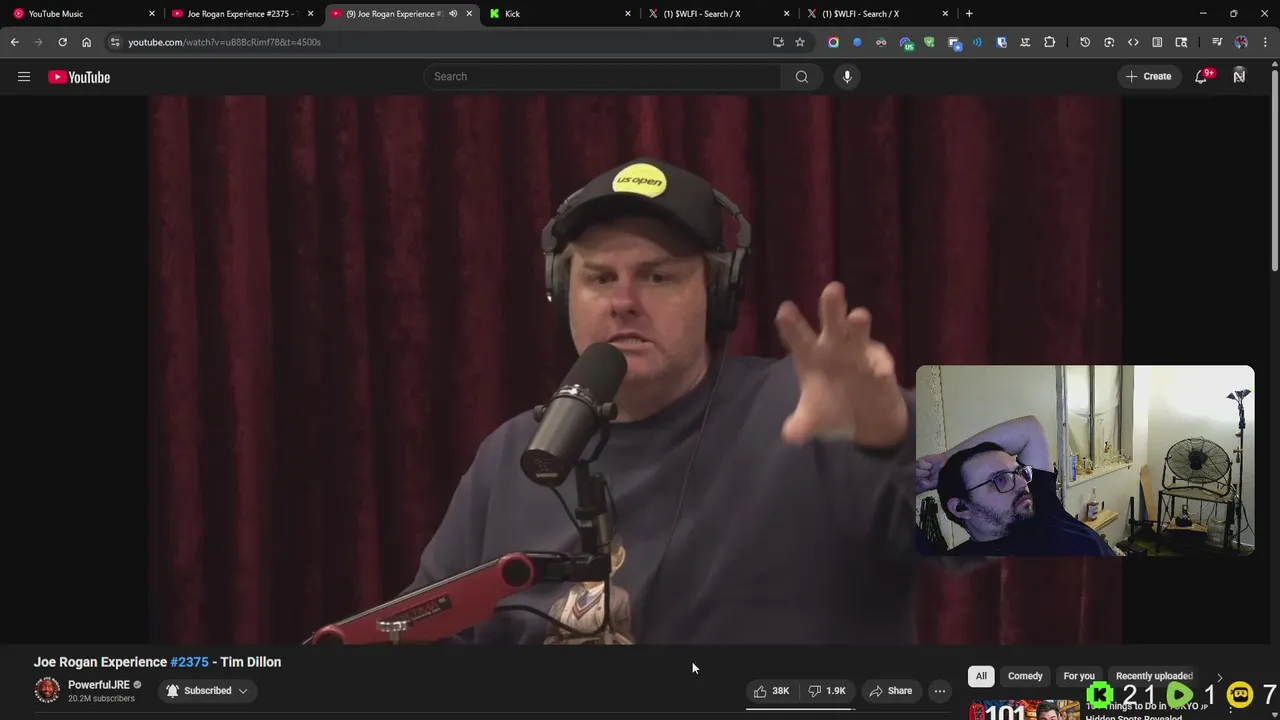
Task: Click the search magnifier button
Action: click(801, 77)
